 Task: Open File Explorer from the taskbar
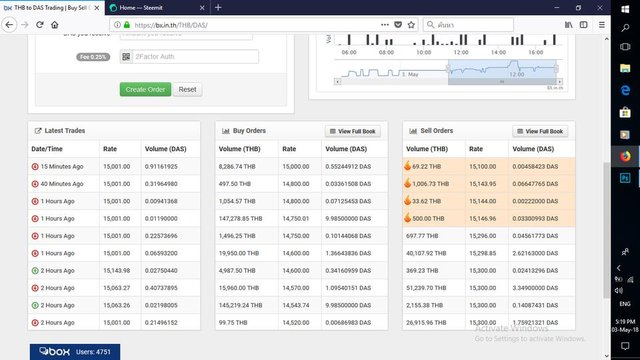[625, 68]
